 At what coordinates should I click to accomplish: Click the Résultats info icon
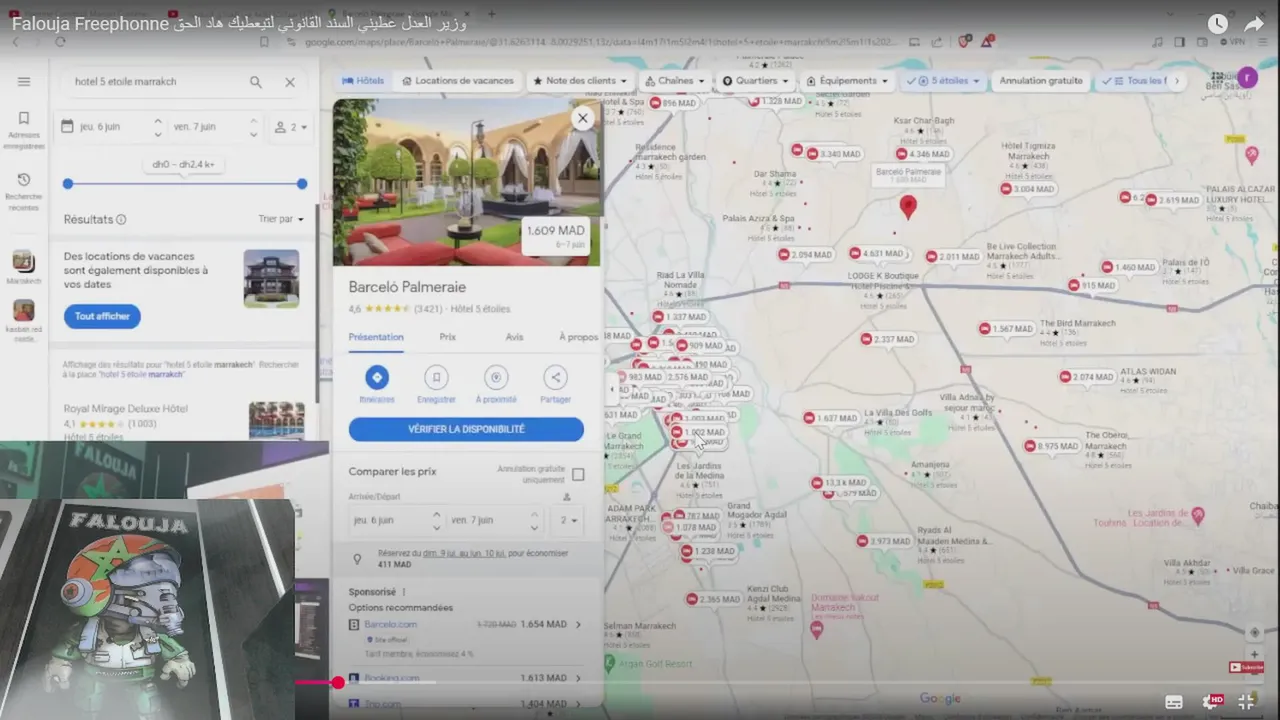[x=121, y=220]
